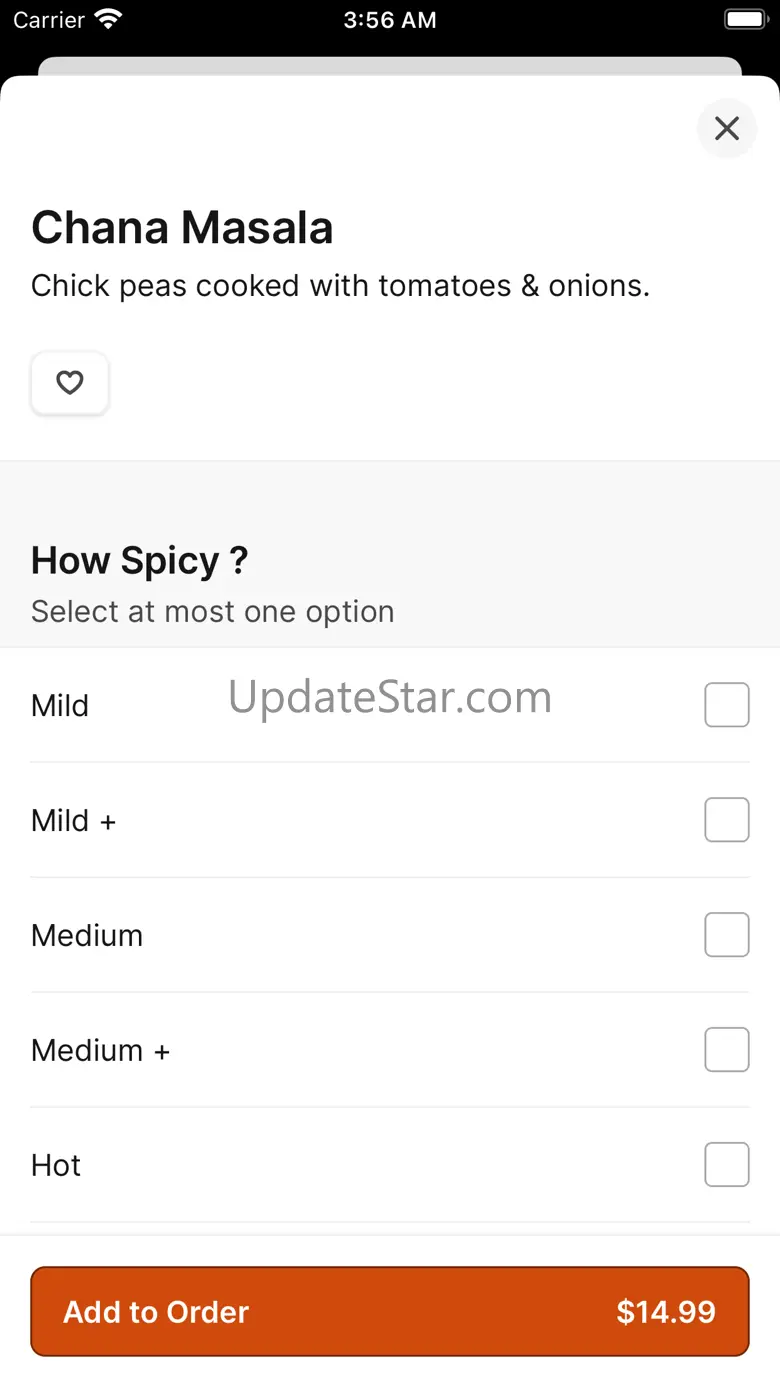Image resolution: width=780 pixels, height=1387 pixels.
Task: Tap the How Spicy ? section heading
Action: [x=139, y=561]
